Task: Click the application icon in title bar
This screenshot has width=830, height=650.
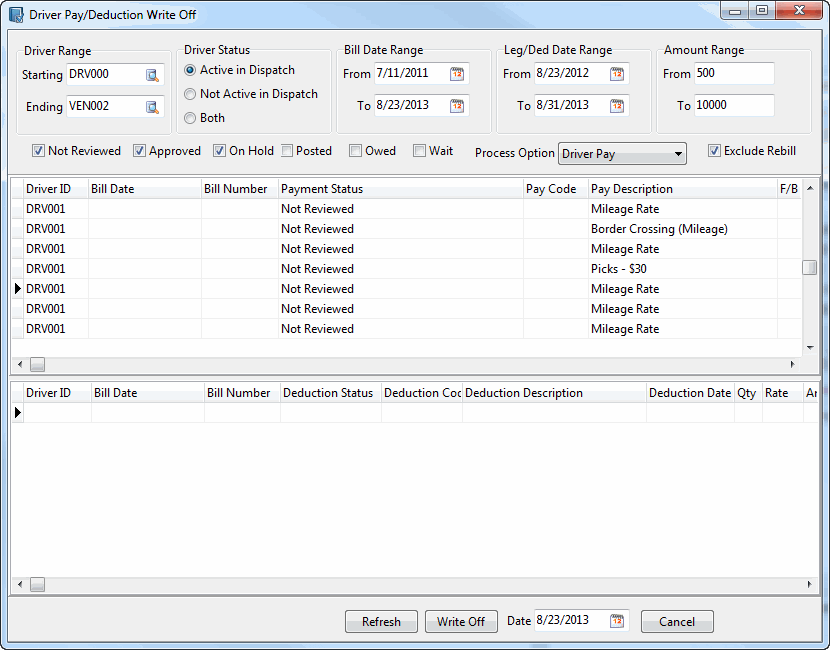Action: click(x=16, y=15)
